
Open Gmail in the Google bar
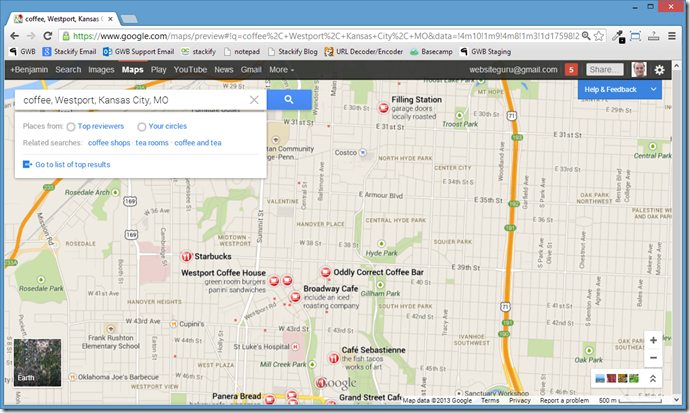(251, 69)
